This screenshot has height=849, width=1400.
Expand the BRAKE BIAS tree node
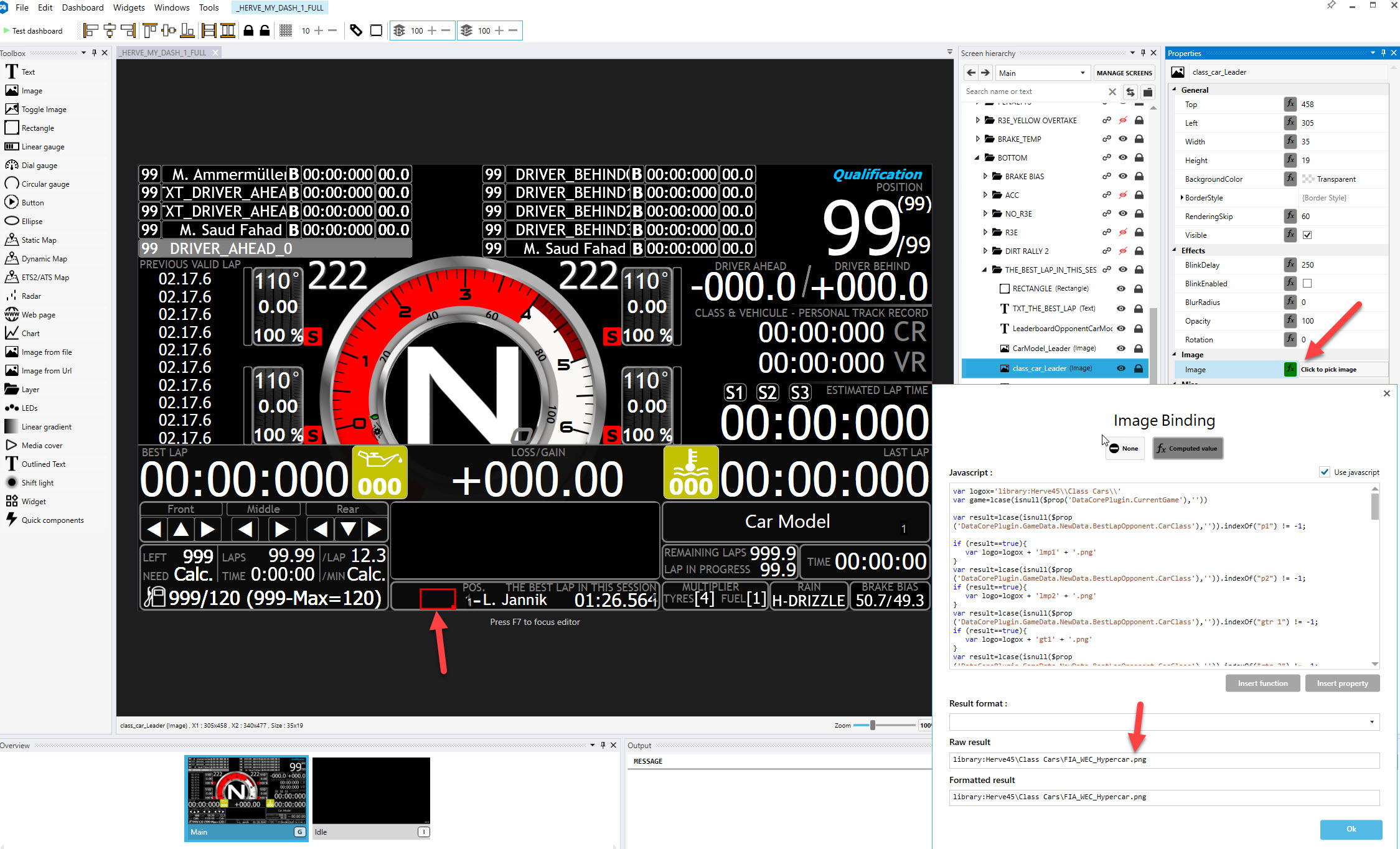point(984,176)
